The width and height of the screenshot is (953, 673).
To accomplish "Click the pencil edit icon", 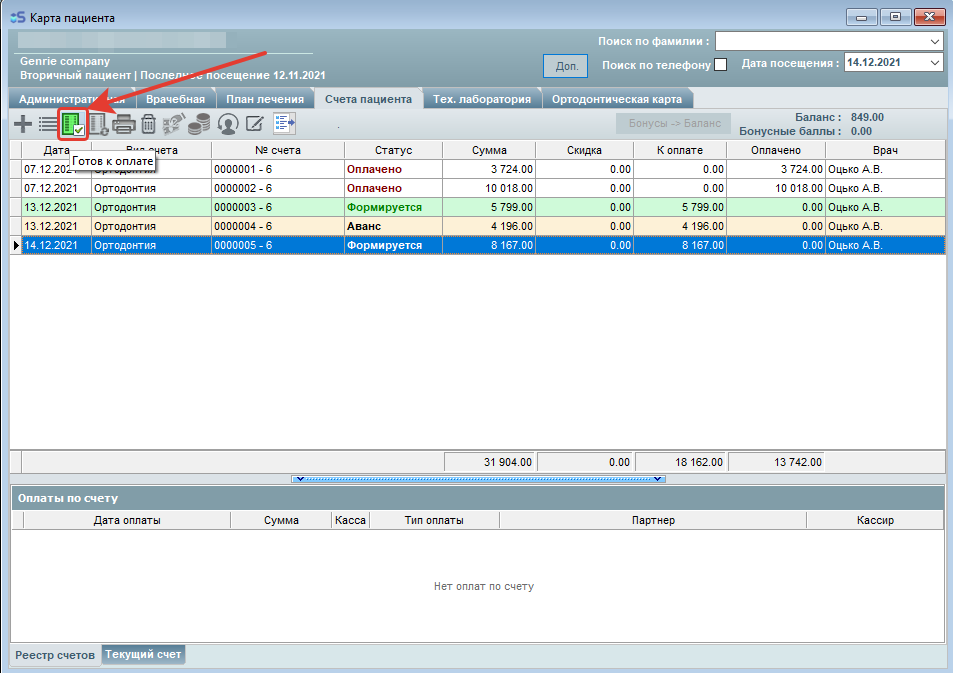I will (254, 124).
